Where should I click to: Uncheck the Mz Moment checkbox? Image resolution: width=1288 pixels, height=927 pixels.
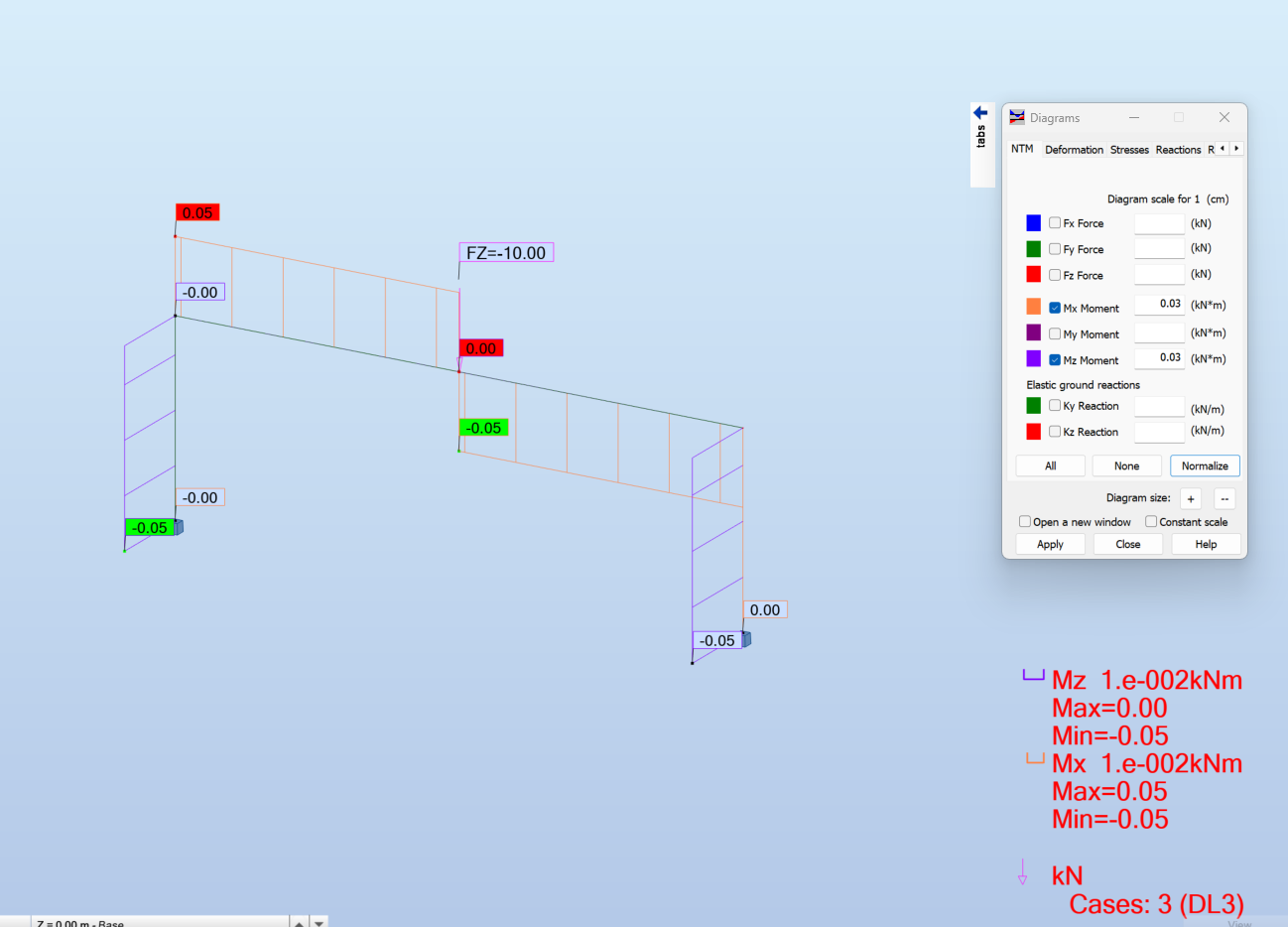[x=1055, y=359]
